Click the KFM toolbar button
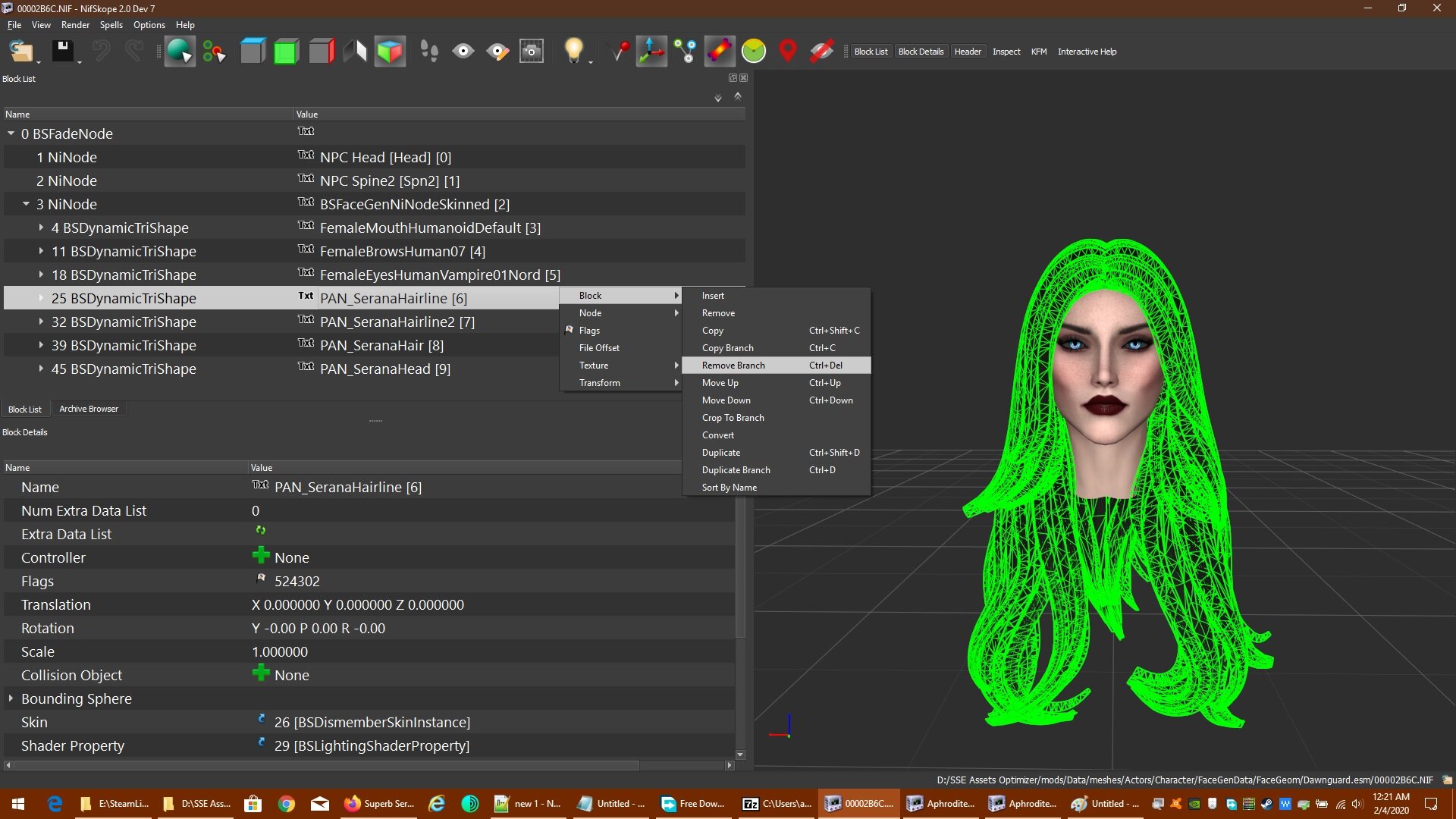The width and height of the screenshot is (1456, 819). coord(1039,52)
